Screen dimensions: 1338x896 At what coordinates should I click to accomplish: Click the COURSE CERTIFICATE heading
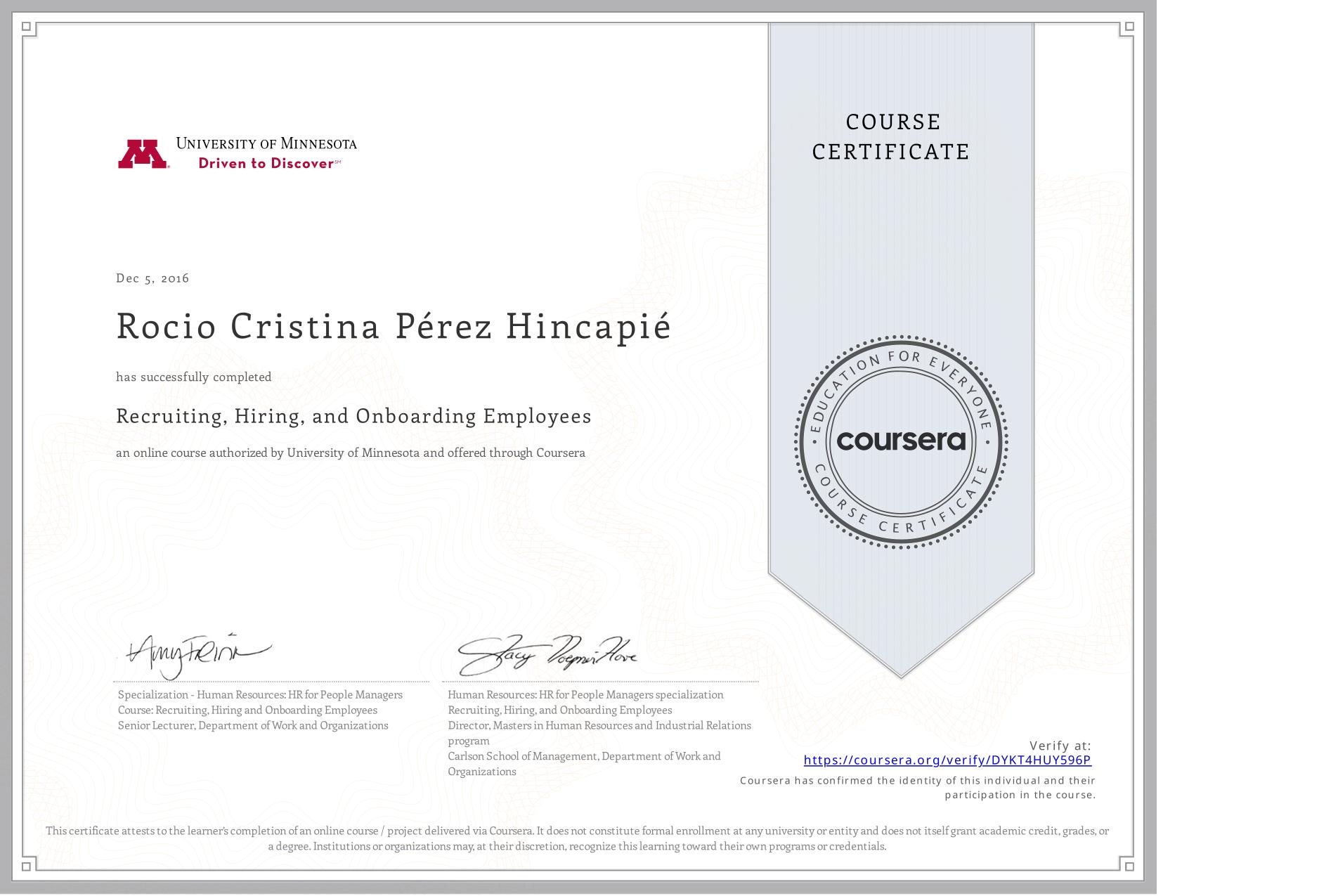click(892, 136)
